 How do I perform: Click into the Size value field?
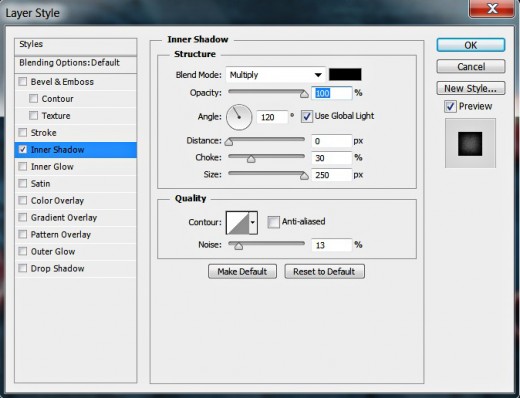point(332,175)
